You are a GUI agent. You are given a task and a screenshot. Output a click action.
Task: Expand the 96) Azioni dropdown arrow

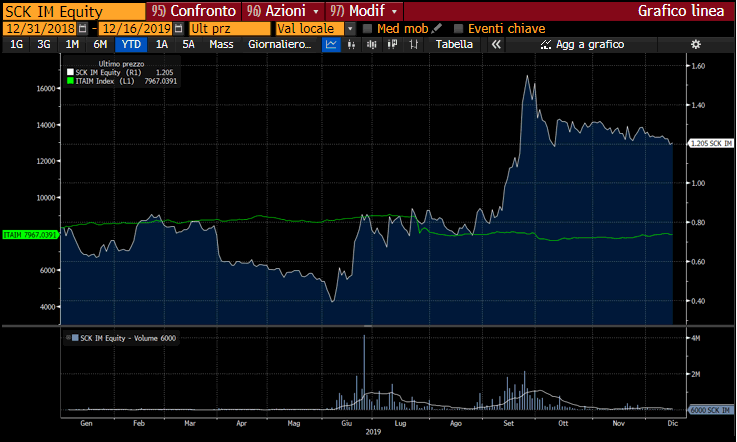click(316, 11)
